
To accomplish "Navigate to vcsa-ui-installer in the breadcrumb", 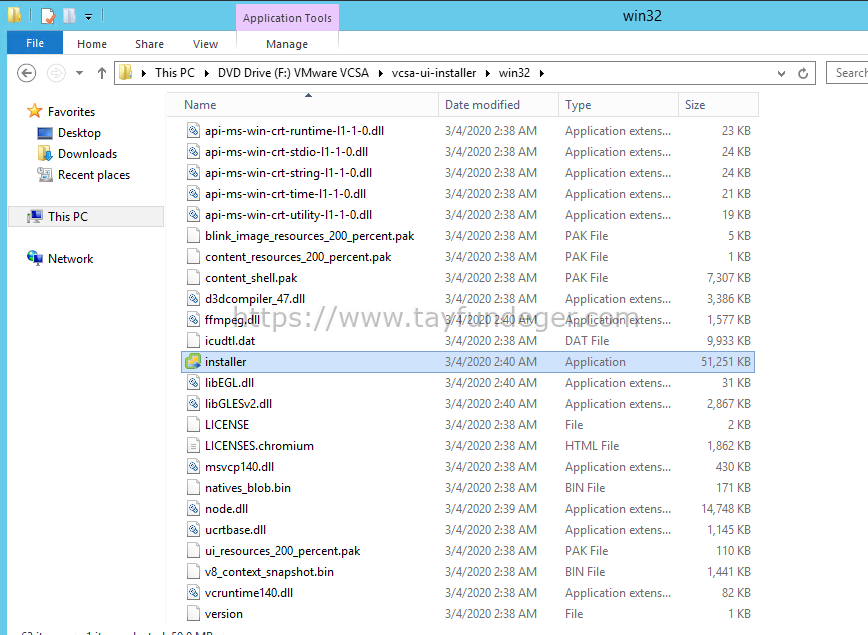I will pos(434,73).
